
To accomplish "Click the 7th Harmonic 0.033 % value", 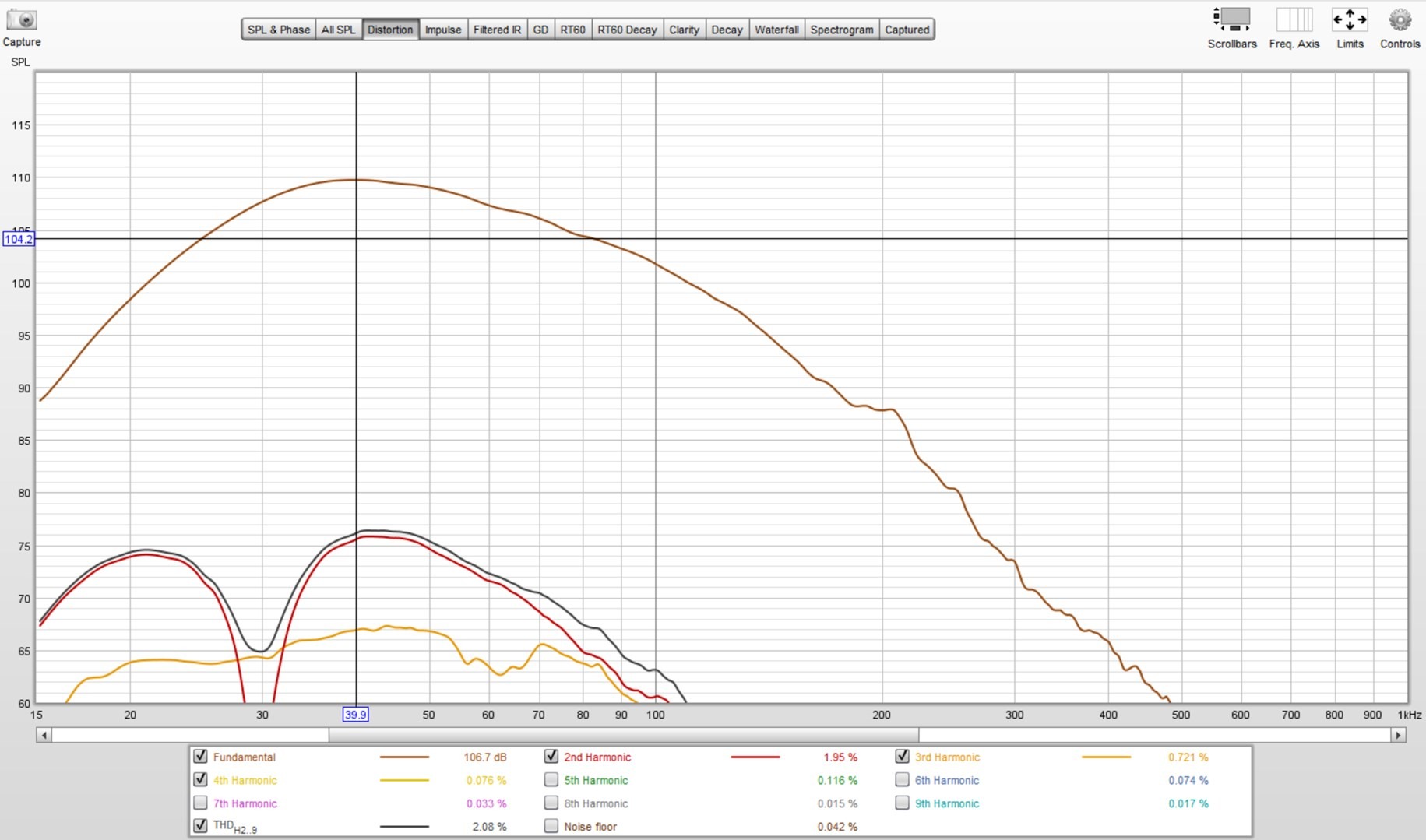I will pyautogui.click(x=486, y=803).
